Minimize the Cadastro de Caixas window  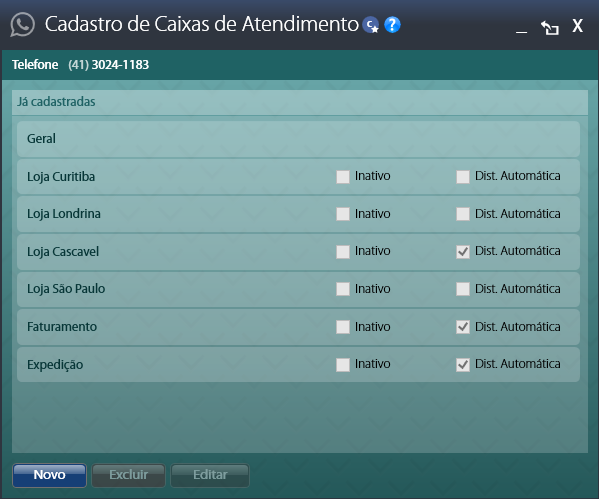pyautogui.click(x=521, y=31)
